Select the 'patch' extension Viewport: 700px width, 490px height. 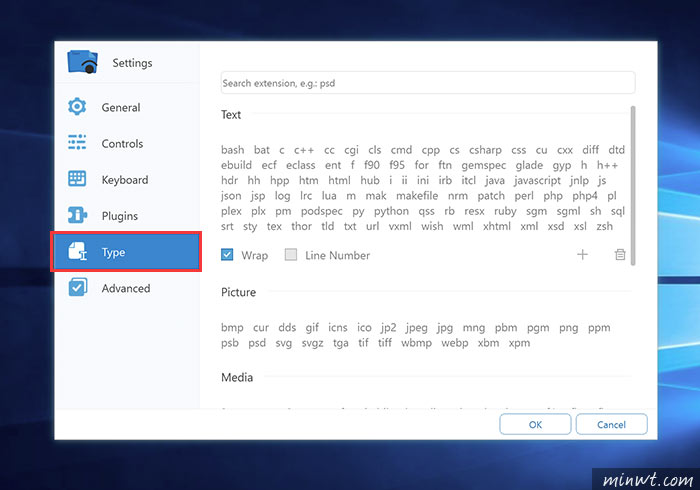click(491, 196)
